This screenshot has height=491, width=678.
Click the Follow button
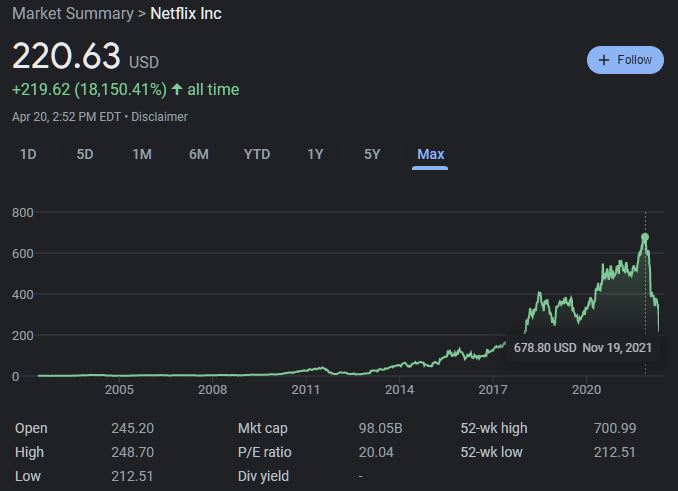pos(625,60)
